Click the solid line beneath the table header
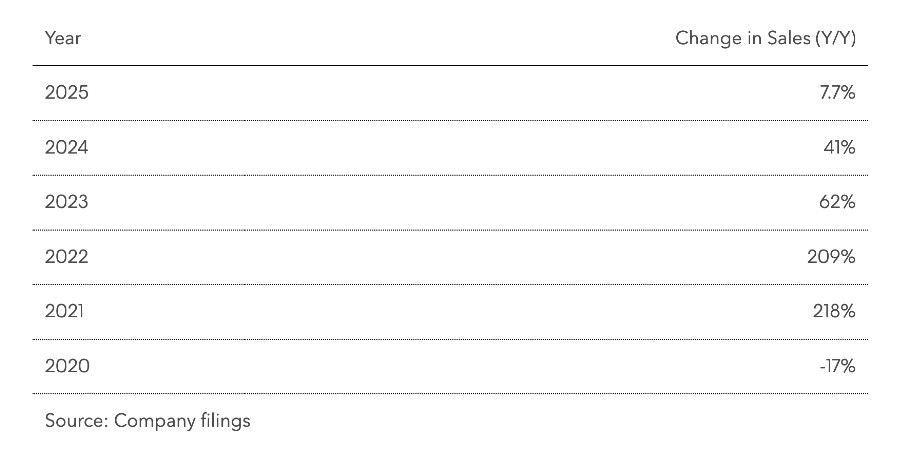 coord(450,66)
